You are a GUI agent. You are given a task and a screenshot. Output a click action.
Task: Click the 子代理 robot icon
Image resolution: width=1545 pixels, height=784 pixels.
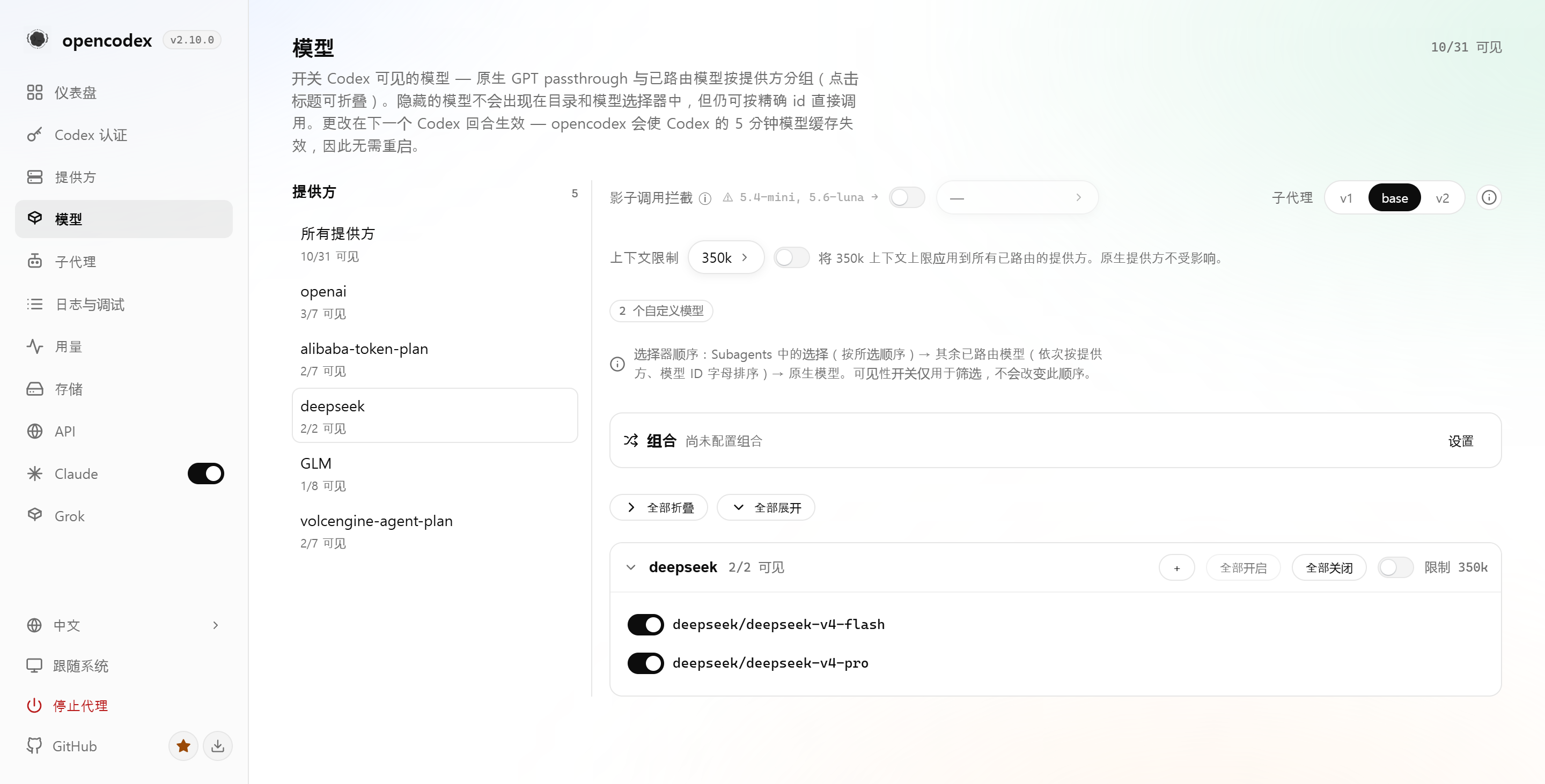35,261
